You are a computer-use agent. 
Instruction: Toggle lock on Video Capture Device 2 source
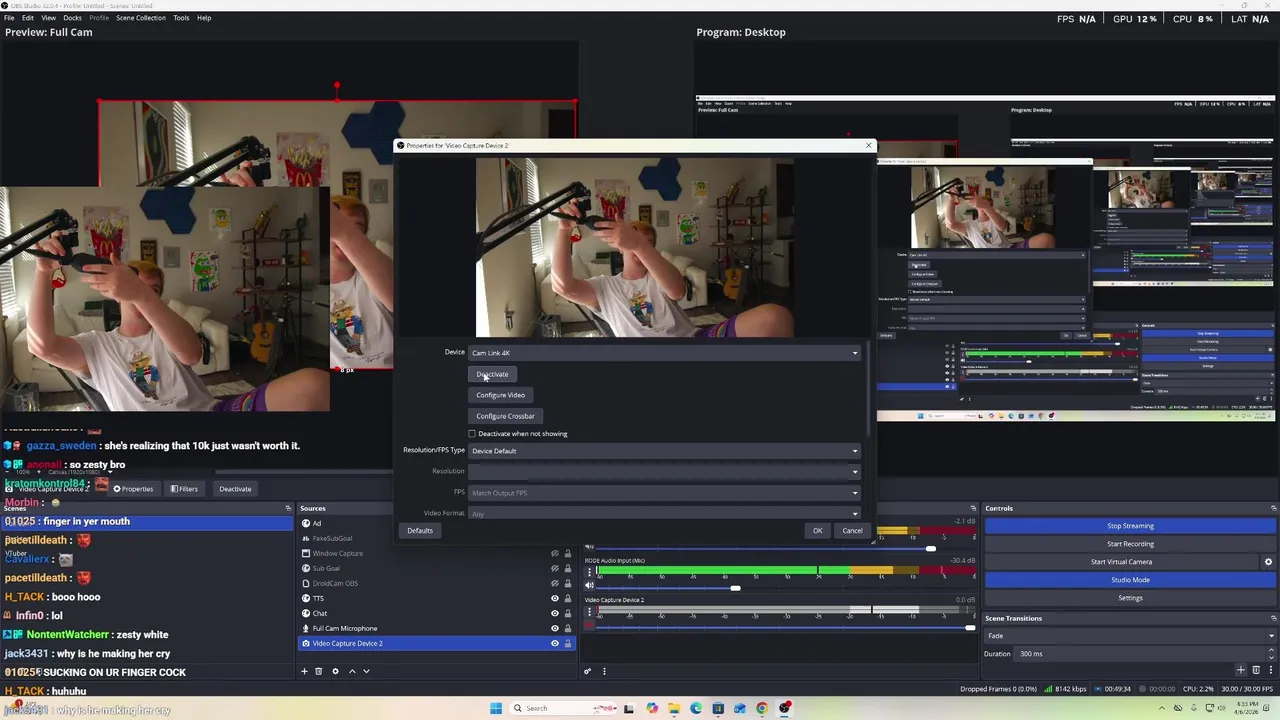568,643
